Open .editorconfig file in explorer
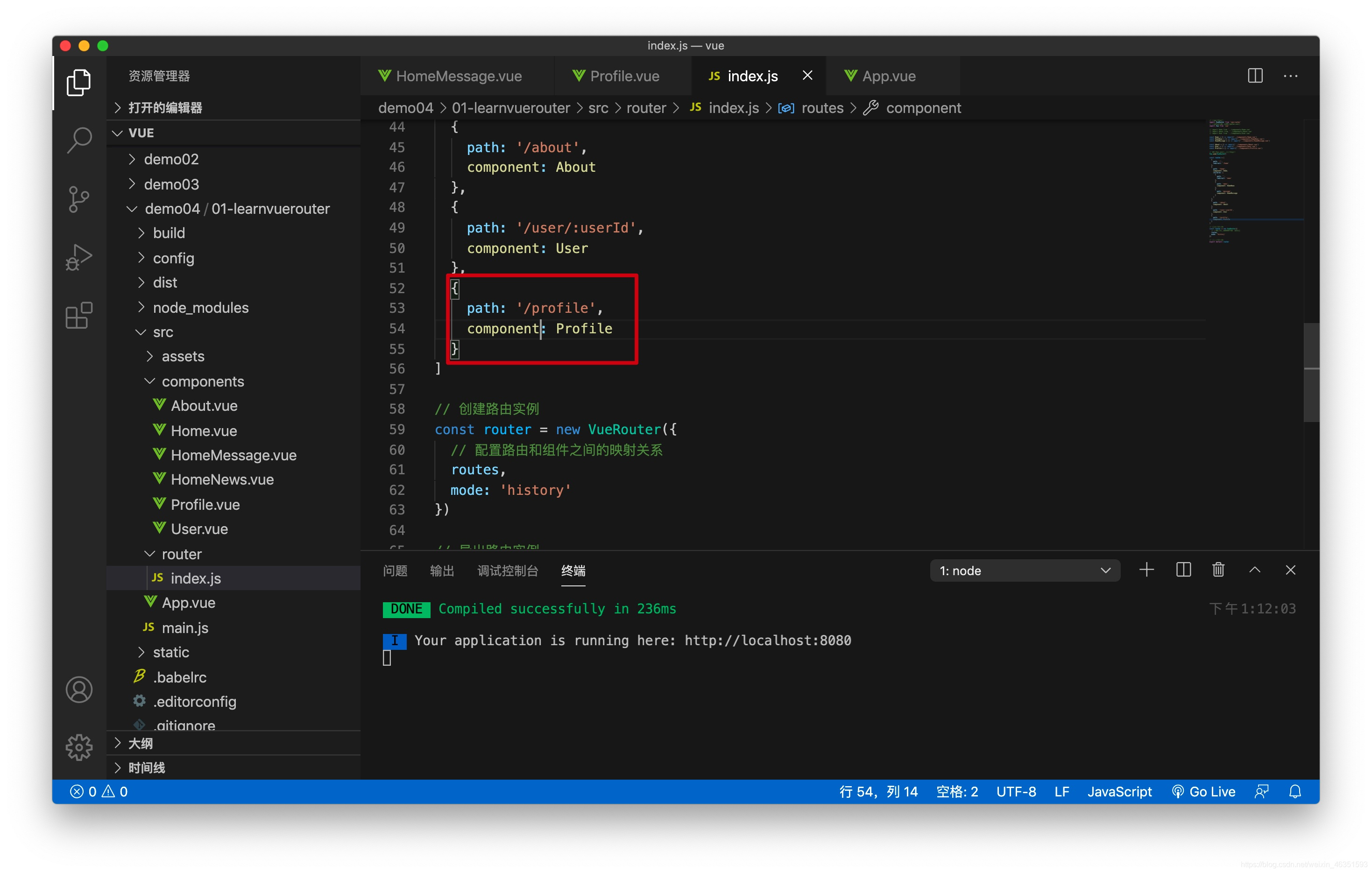1372x873 pixels. tap(233, 702)
